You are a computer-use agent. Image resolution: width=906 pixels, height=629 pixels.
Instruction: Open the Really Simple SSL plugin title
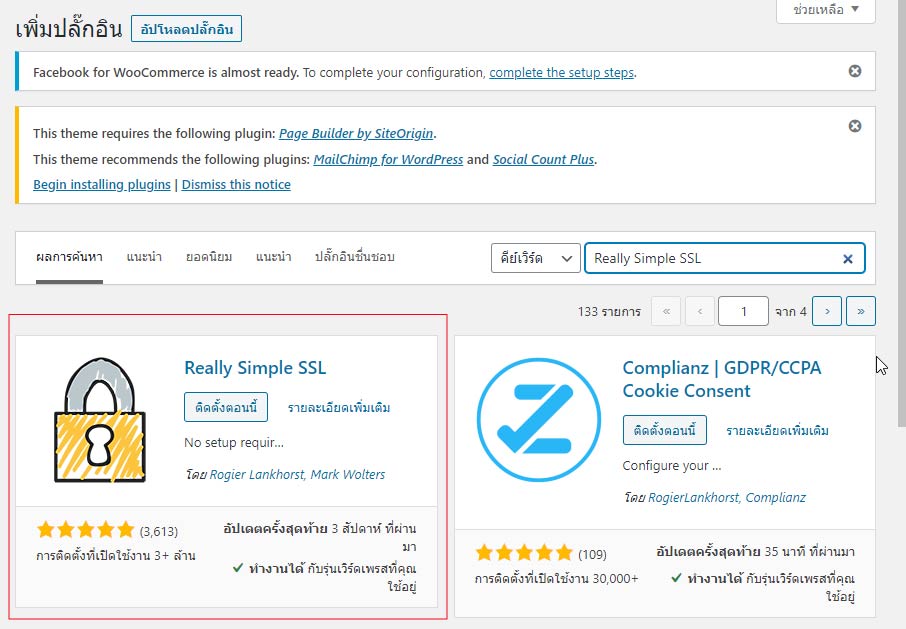pyautogui.click(x=255, y=368)
